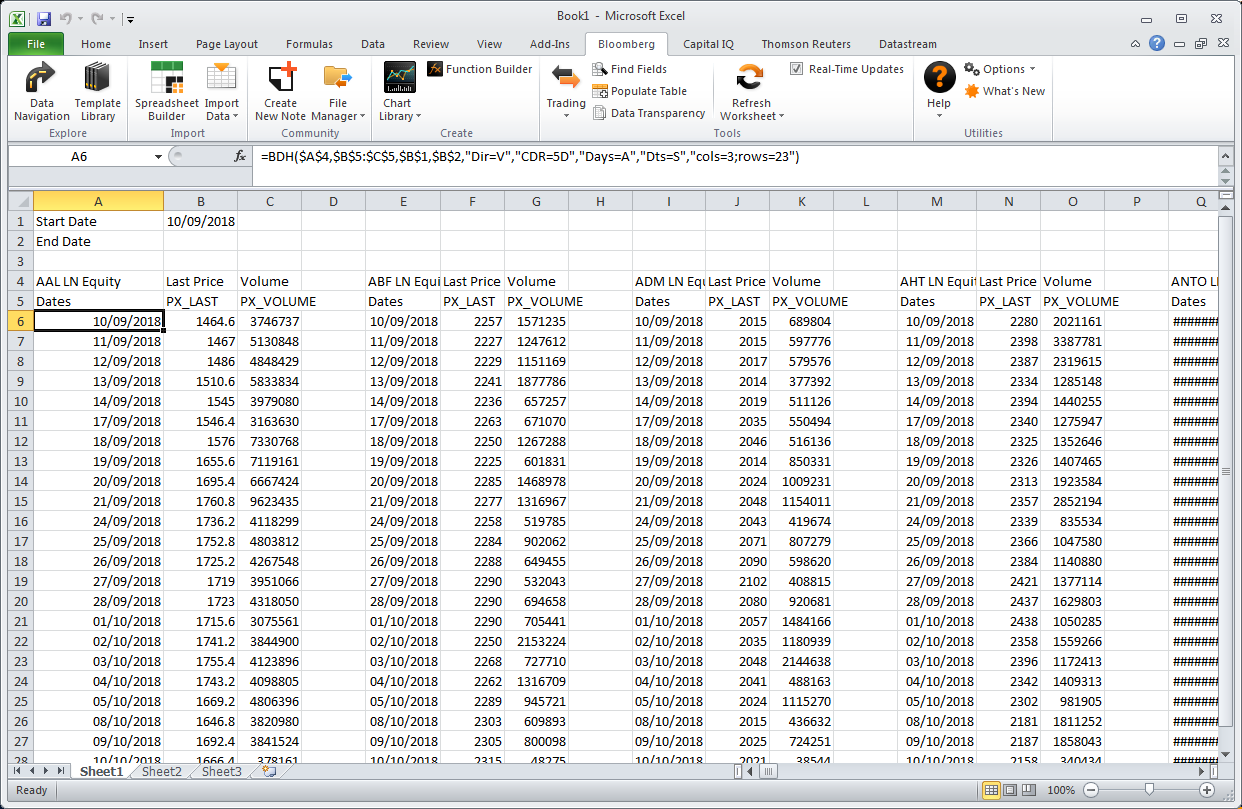Save the workbook from Quick Access Toolbar

(43, 18)
